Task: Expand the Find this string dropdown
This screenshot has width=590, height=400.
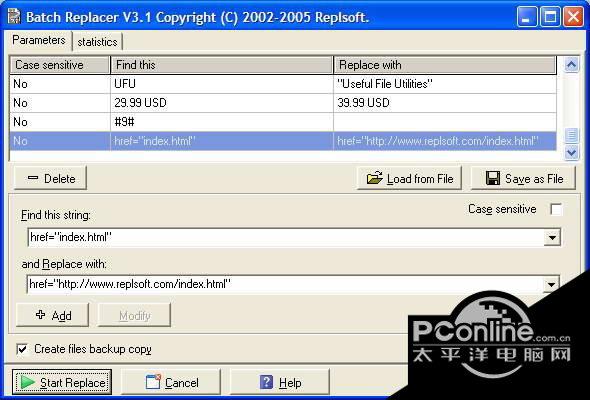Action: click(x=552, y=237)
